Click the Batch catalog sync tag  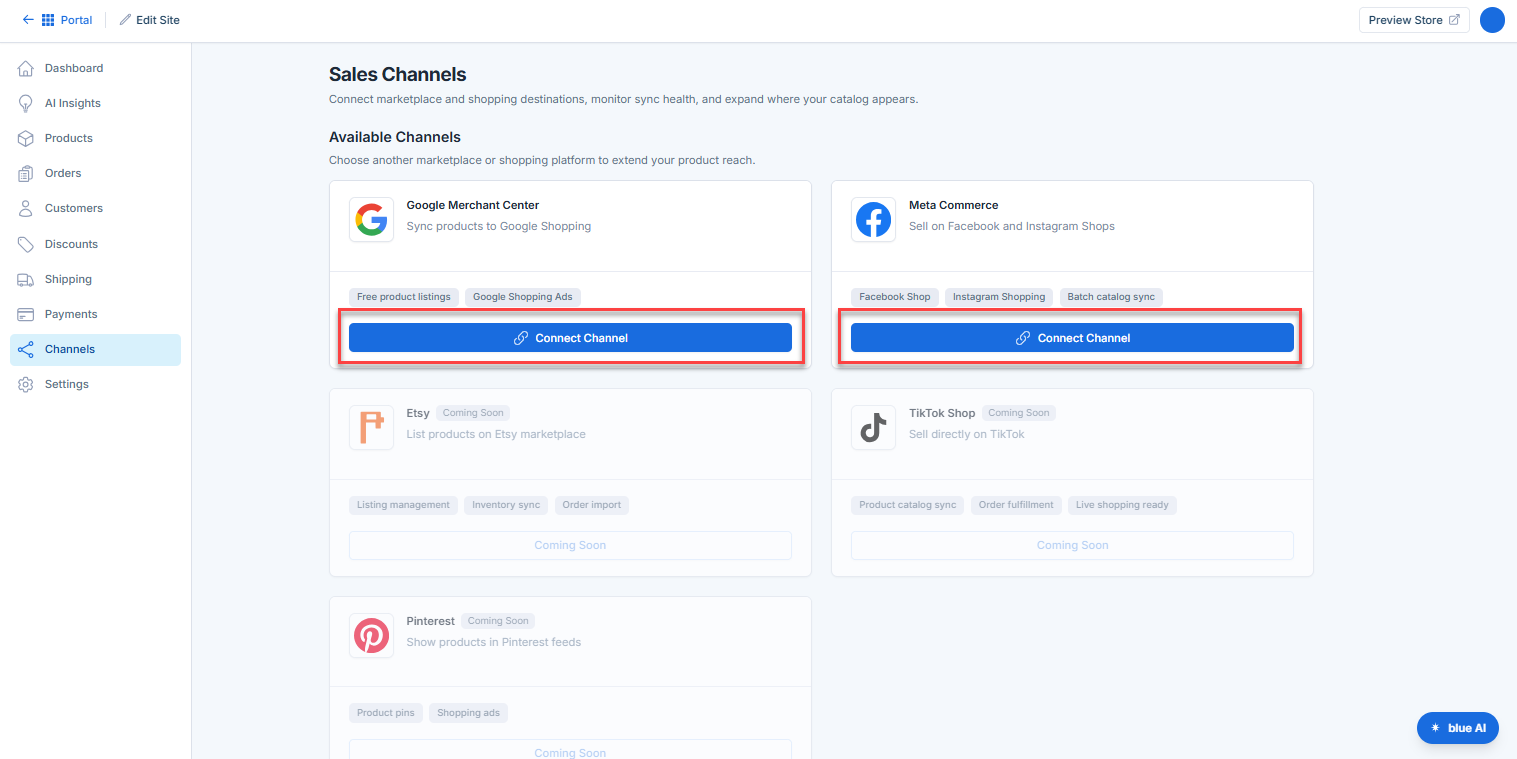(x=1111, y=297)
